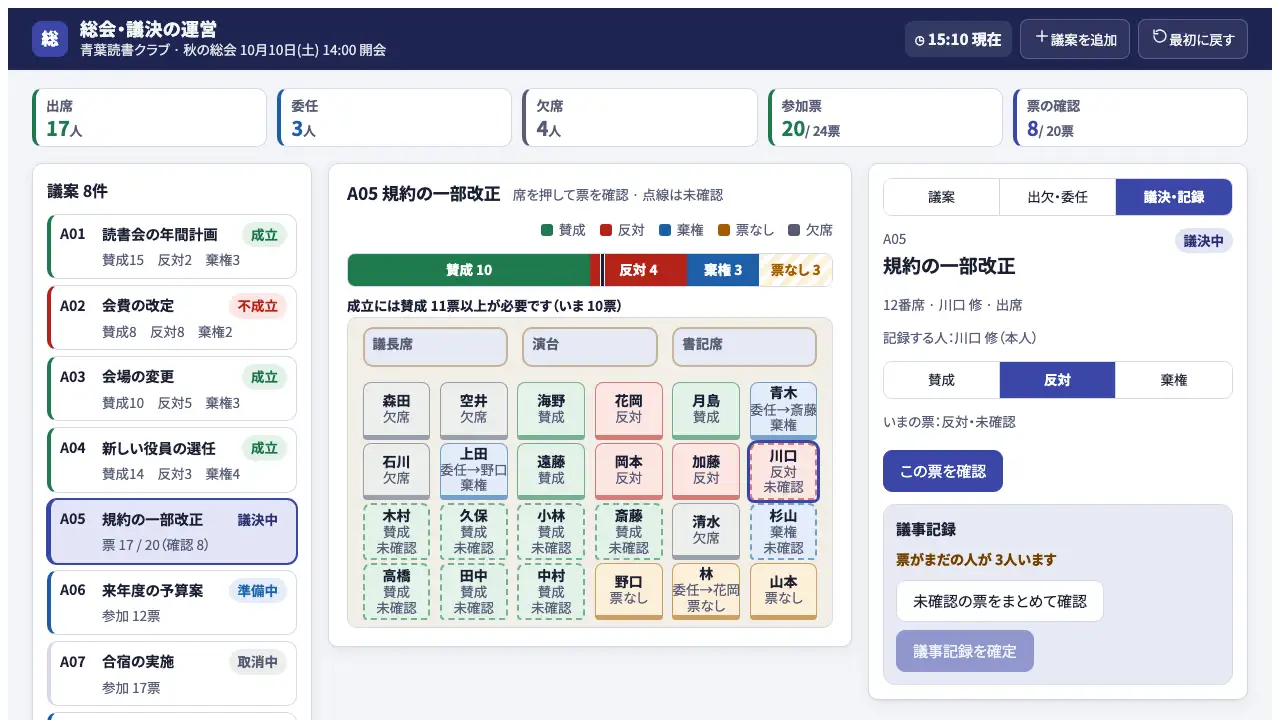Select seat 木村 賛成 未確認
Image resolution: width=1280 pixels, height=720 pixels.
tap(396, 531)
